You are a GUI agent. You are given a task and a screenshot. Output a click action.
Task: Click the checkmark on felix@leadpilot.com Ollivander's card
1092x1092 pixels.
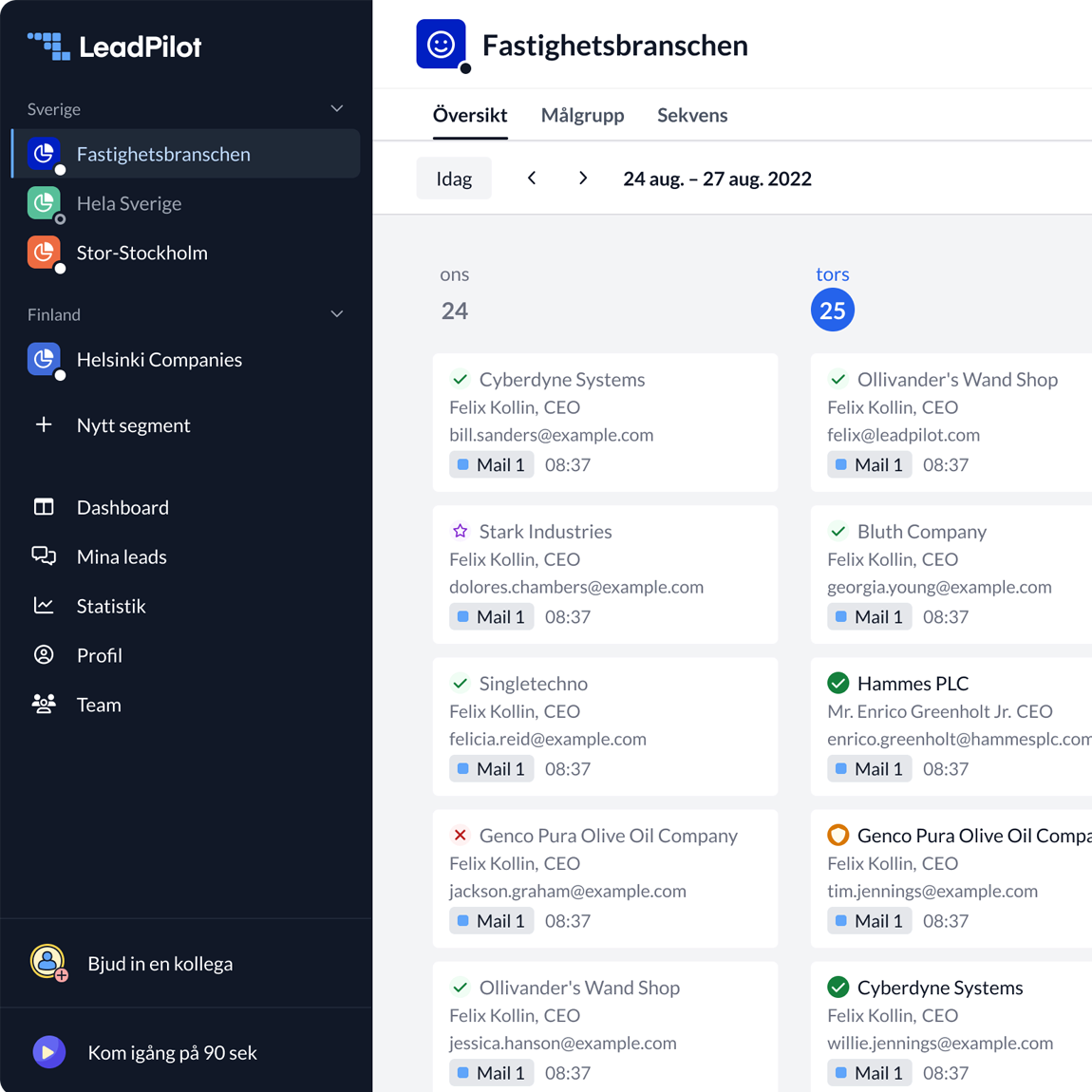coord(838,380)
